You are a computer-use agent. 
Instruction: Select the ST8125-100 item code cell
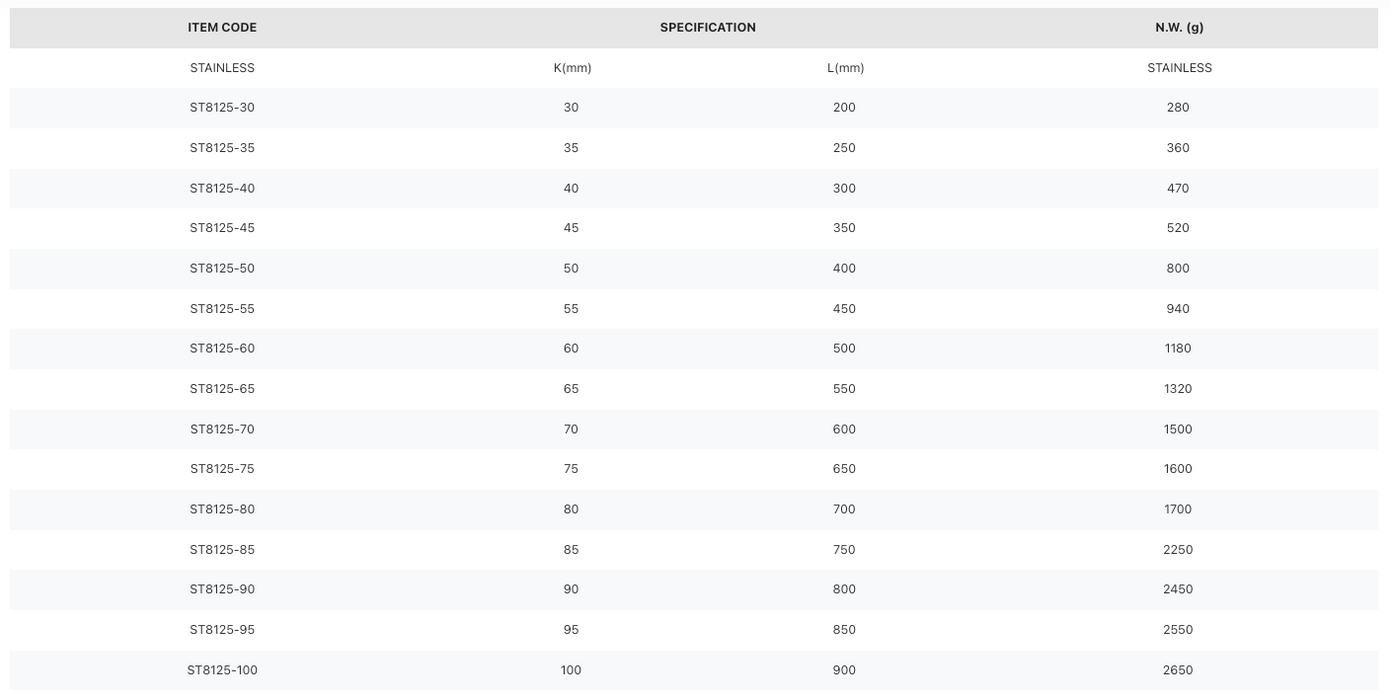[x=222, y=670]
